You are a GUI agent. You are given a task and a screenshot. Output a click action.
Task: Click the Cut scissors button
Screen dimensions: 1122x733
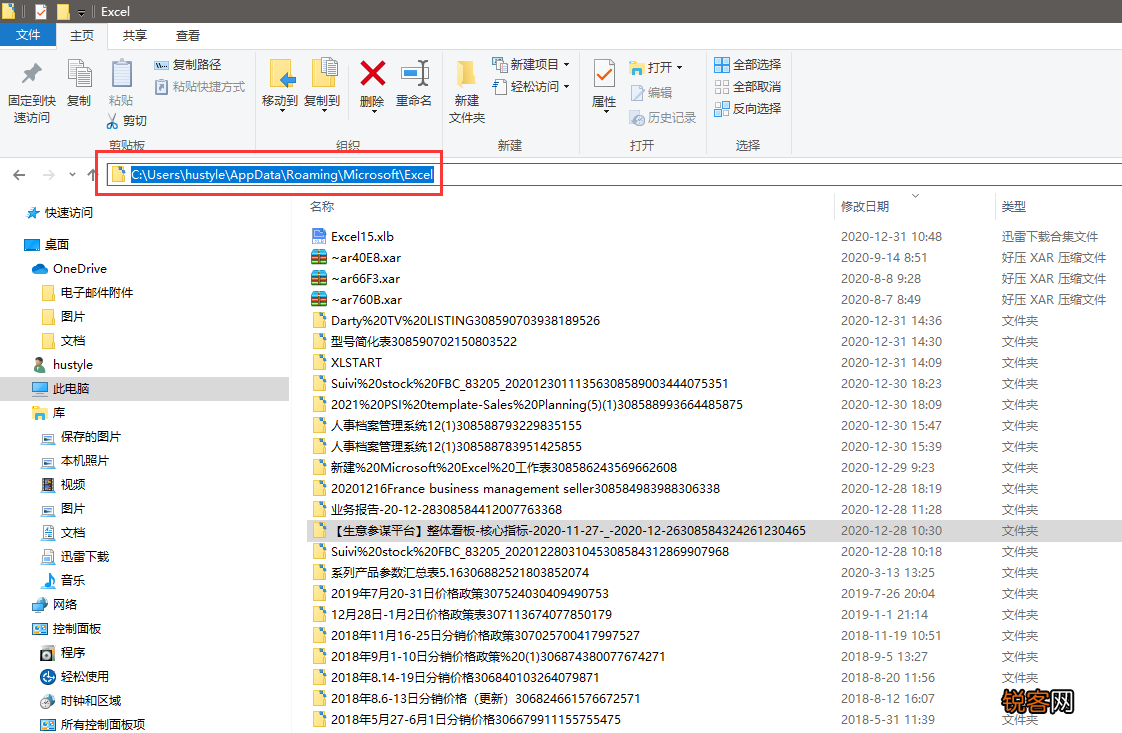coord(127,121)
